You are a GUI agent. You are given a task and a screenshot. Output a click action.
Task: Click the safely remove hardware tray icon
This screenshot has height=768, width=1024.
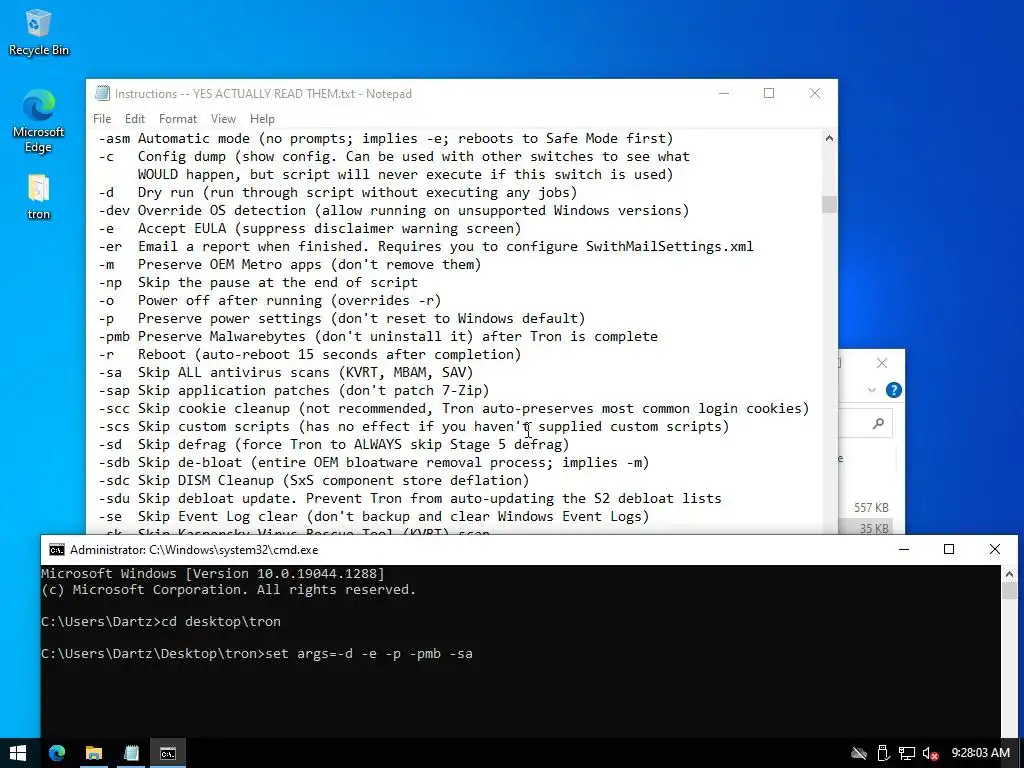883,754
